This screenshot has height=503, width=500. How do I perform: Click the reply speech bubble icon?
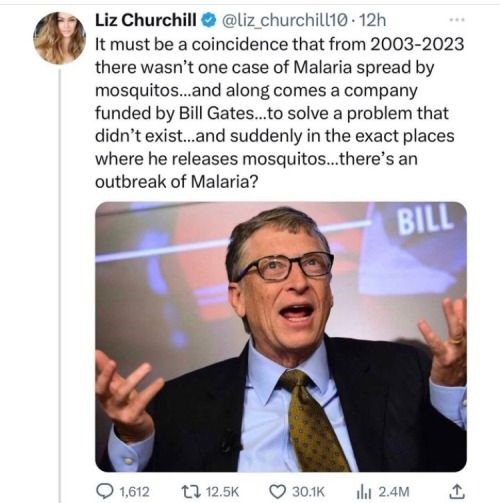(x=105, y=491)
